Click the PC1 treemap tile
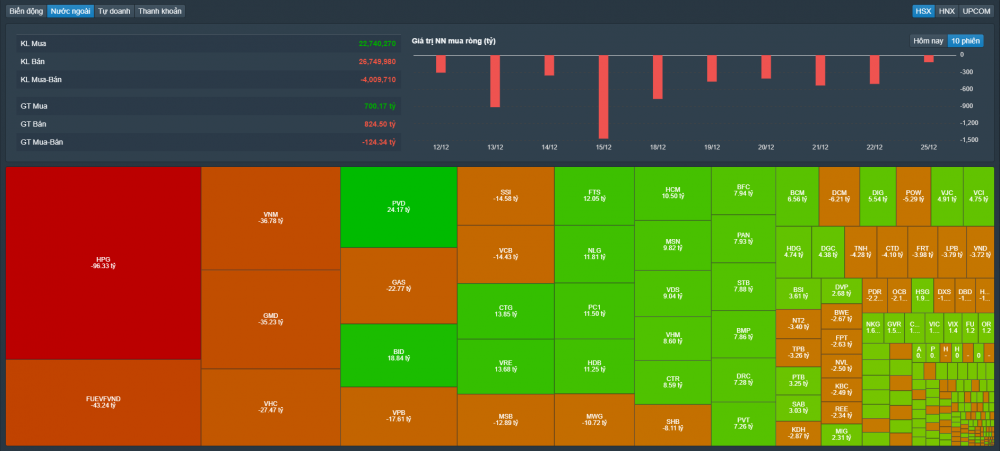The height and width of the screenshot is (451, 1000). click(x=594, y=311)
